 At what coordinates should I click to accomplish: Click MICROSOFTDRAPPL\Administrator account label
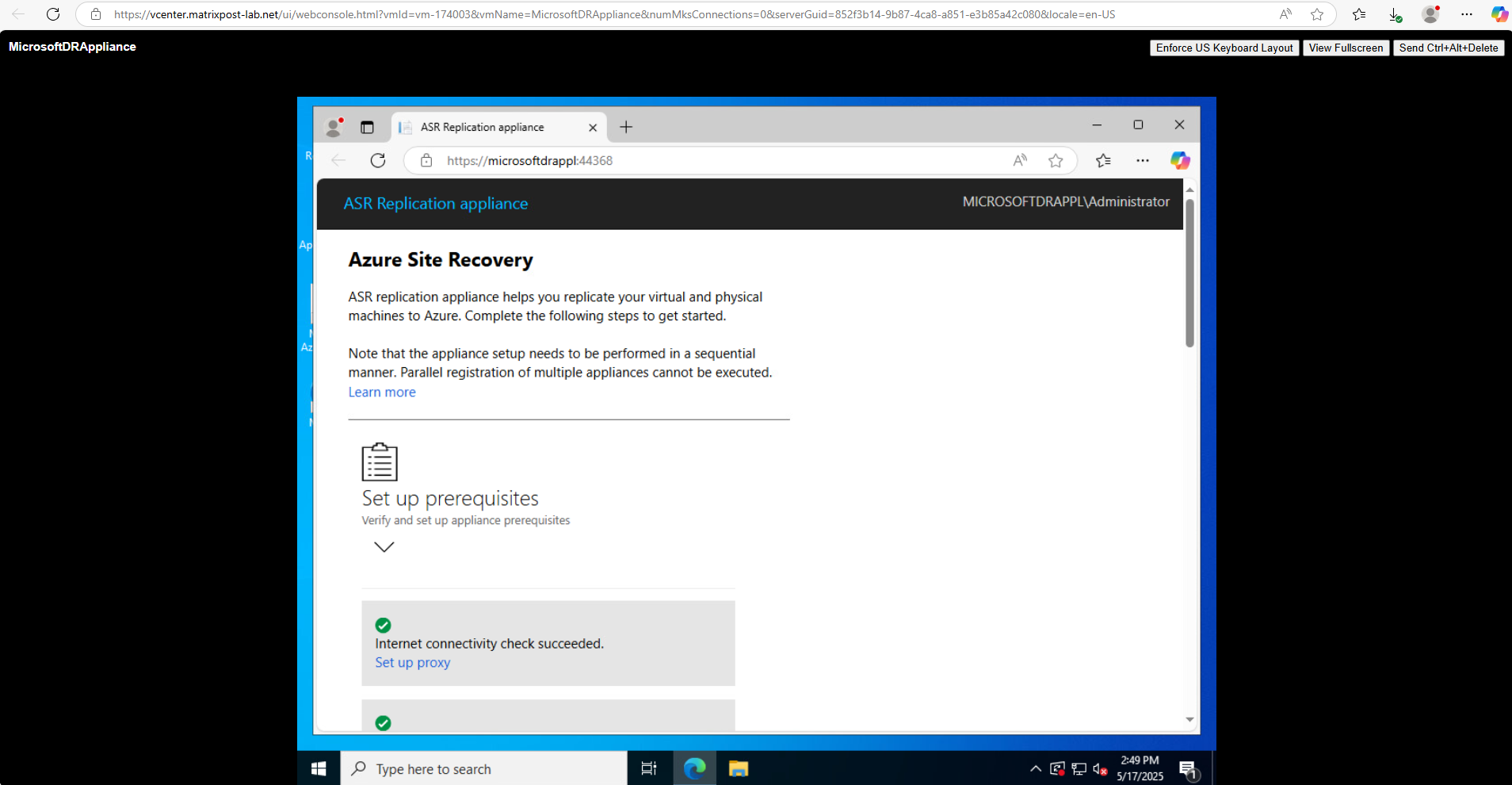(1066, 202)
